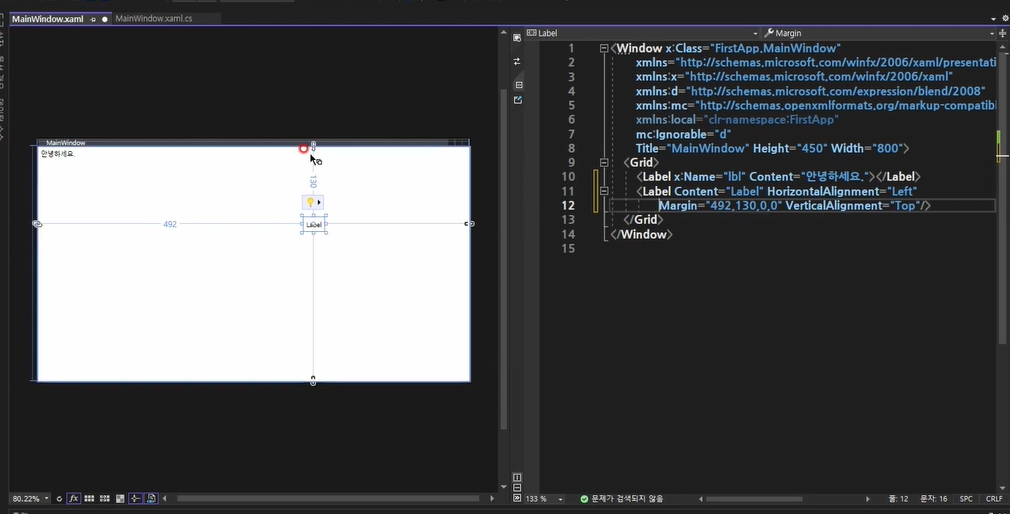Viewport: 1010px width, 514px height.
Task: Click the 492 left margin value in designer
Action: (x=169, y=224)
